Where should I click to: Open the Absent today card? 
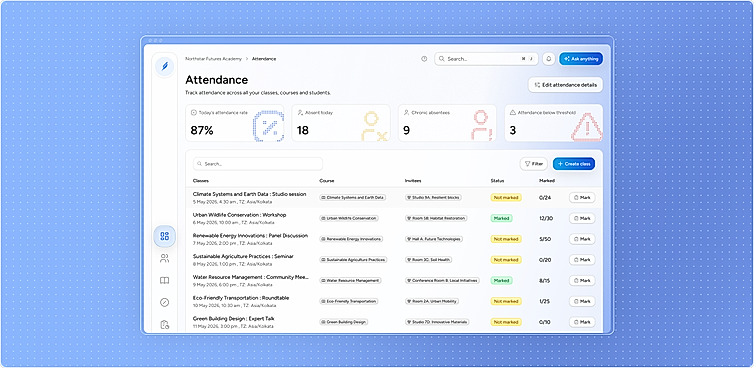coord(341,123)
